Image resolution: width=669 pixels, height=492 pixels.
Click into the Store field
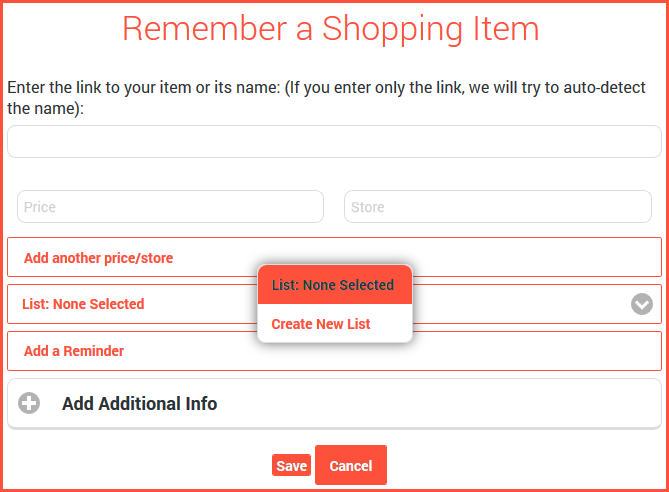[498, 207]
